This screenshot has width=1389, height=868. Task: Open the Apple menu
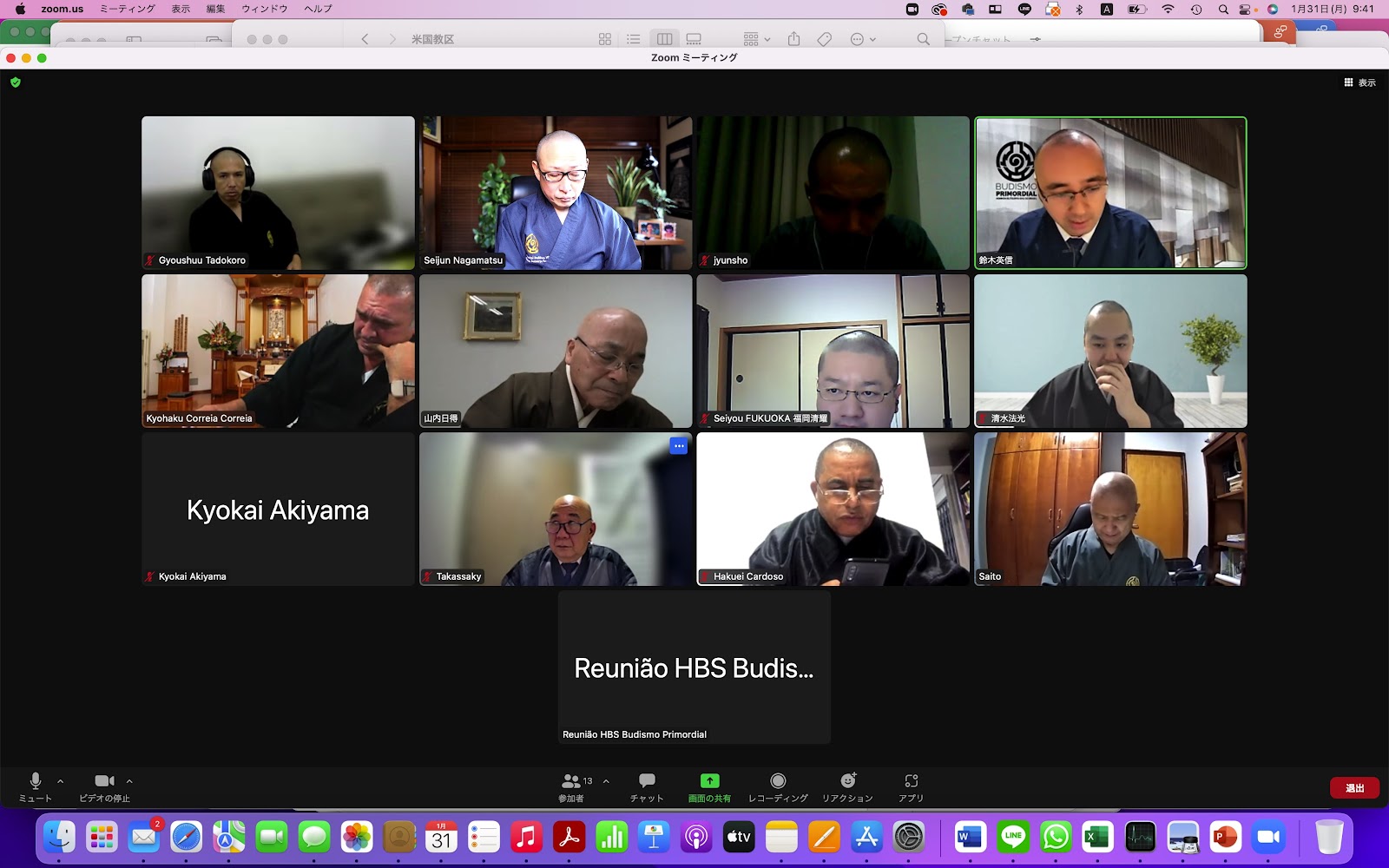click(20, 9)
